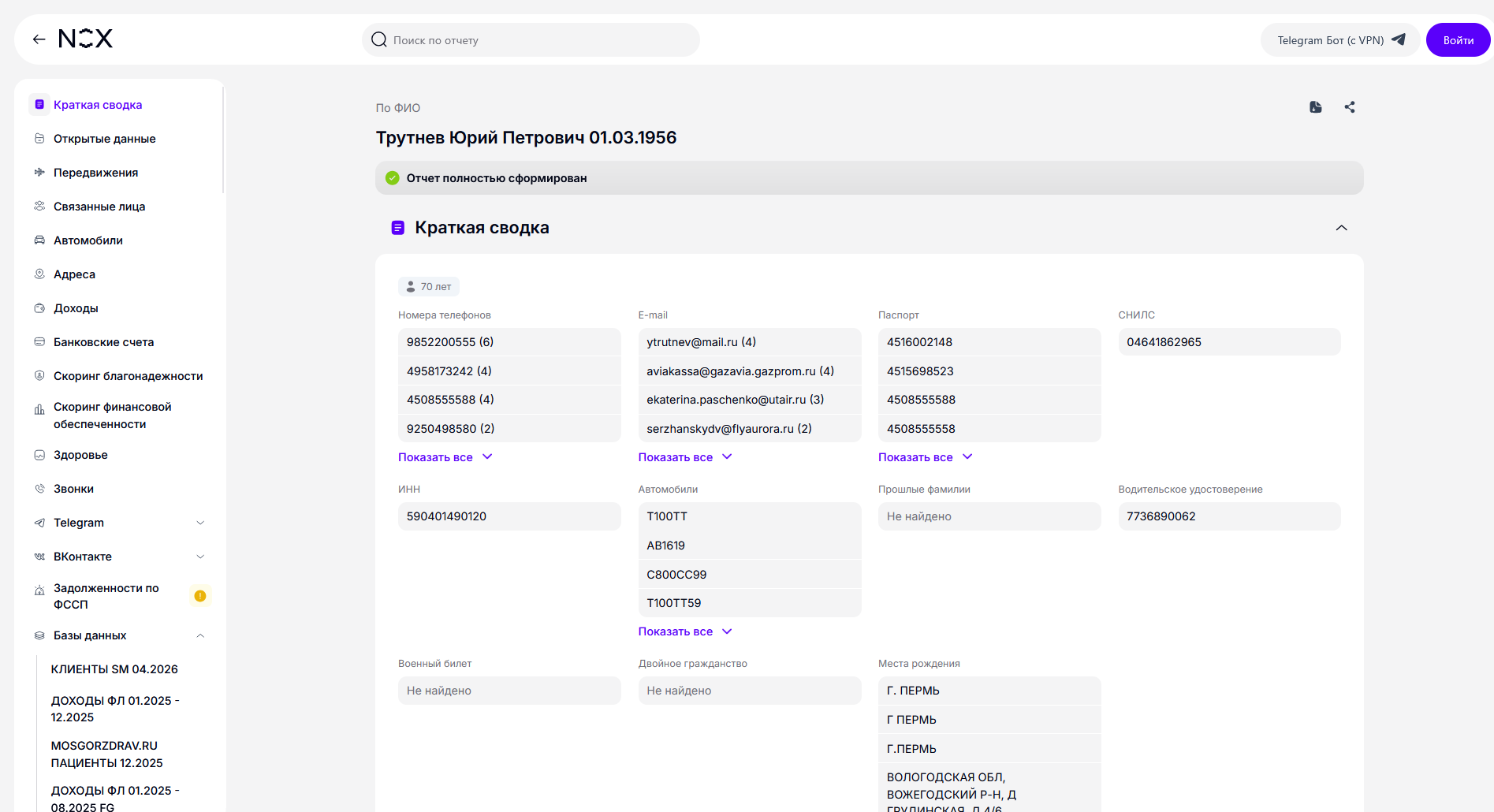Image resolution: width=1494 pixels, height=812 pixels.
Task: Click the Передвижения icon in the sidebar
Action: 39,173
